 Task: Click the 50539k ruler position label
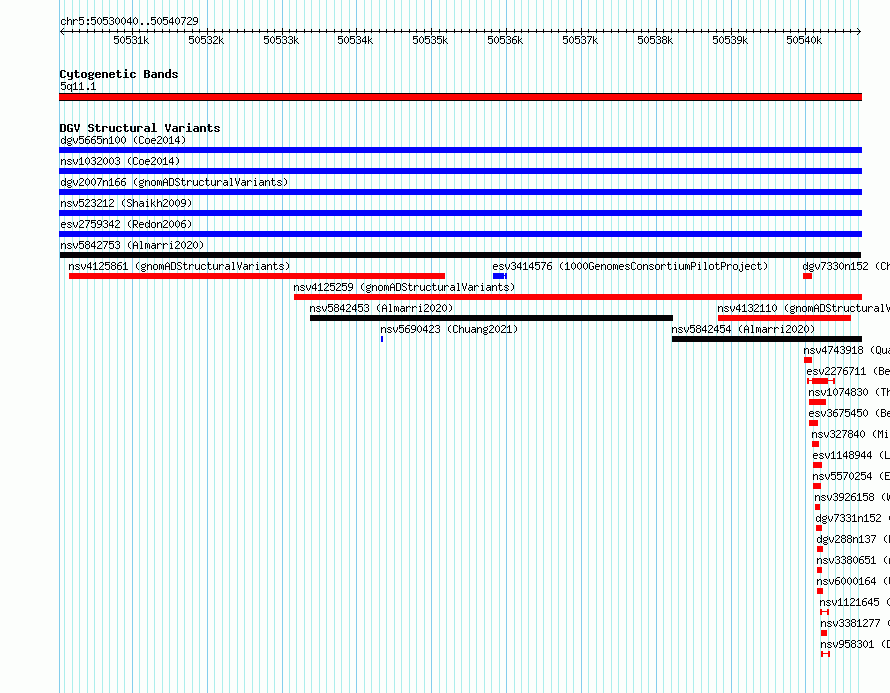coord(730,40)
